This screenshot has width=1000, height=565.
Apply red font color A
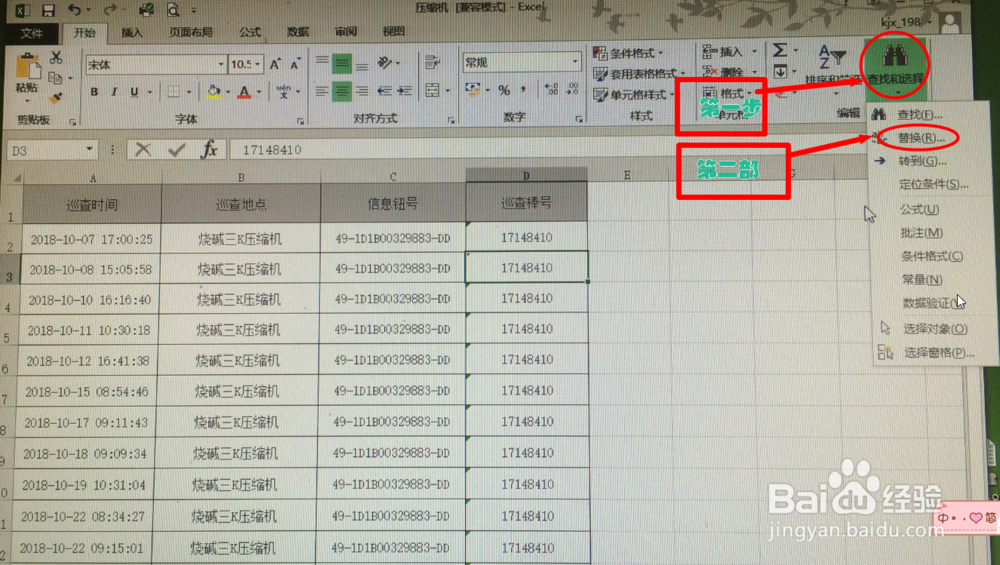pyautogui.click(x=244, y=92)
